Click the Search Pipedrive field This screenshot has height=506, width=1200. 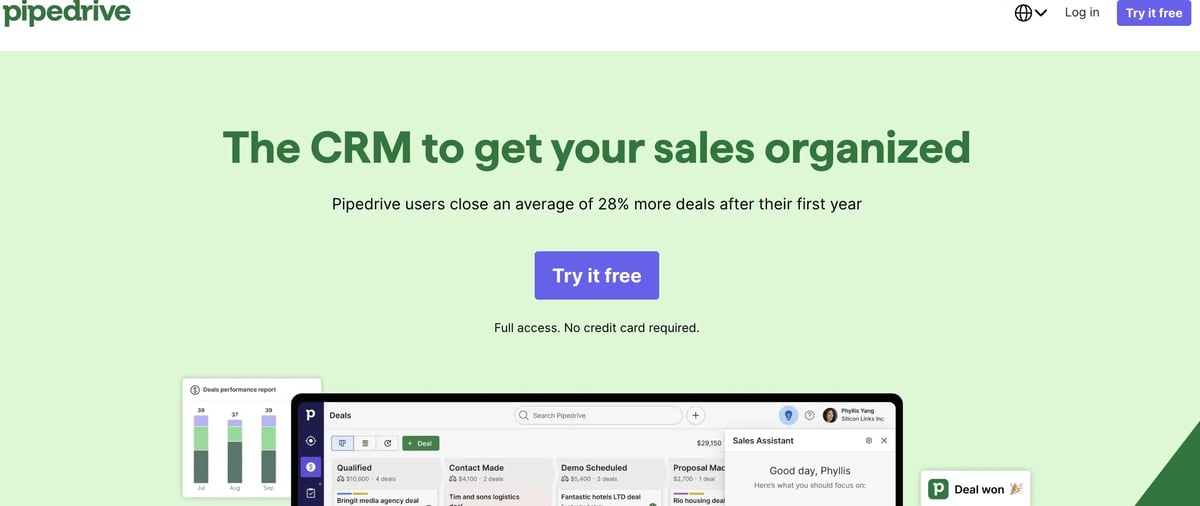[598, 415]
